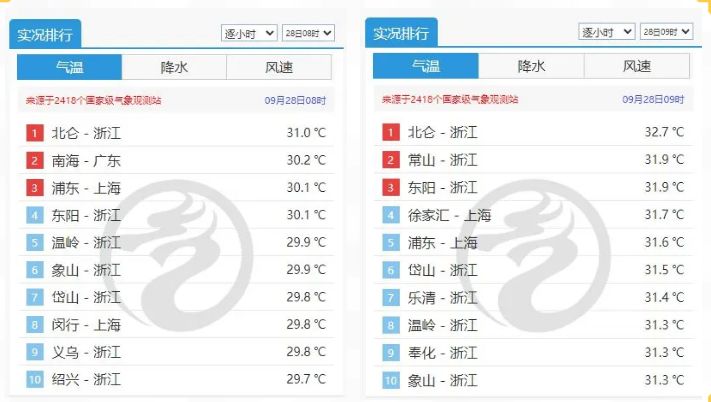The height and width of the screenshot is (402, 711).
Task: Switch to the 降水 tab in the left panel
Action: [x=174, y=67]
